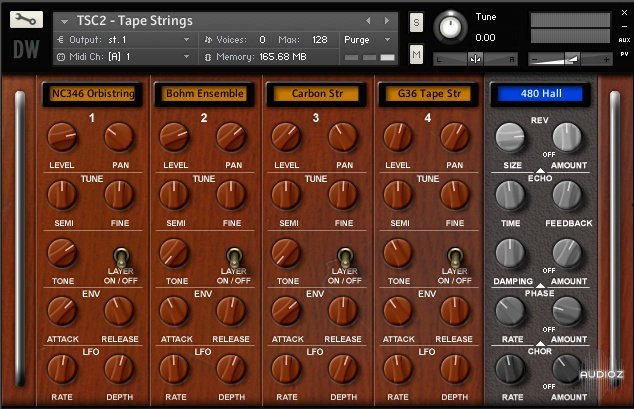
Task: Click the echo DAMPING knob
Action: coord(510,253)
